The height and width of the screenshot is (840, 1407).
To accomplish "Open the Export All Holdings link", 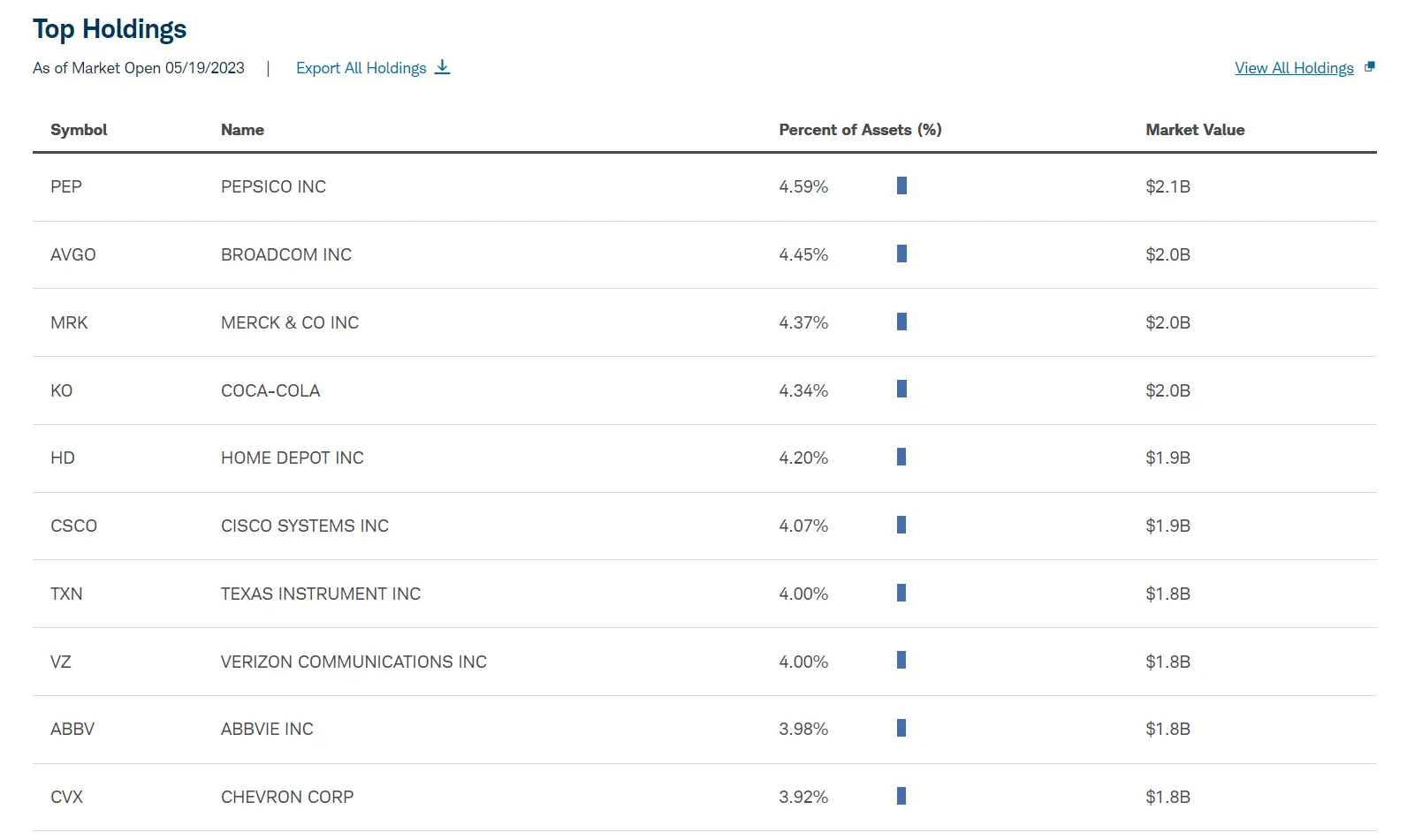I will tap(361, 68).
